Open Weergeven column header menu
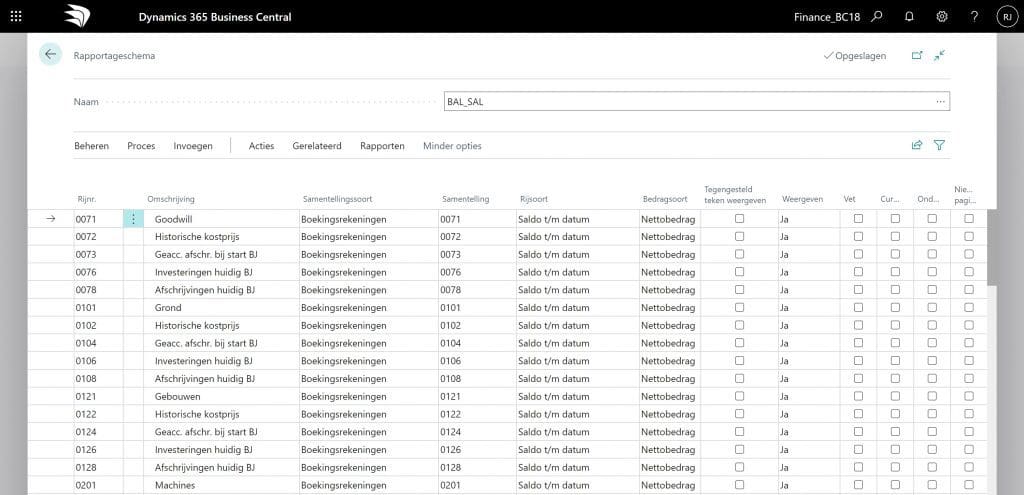The height and width of the screenshot is (495, 1024). click(x=802, y=199)
